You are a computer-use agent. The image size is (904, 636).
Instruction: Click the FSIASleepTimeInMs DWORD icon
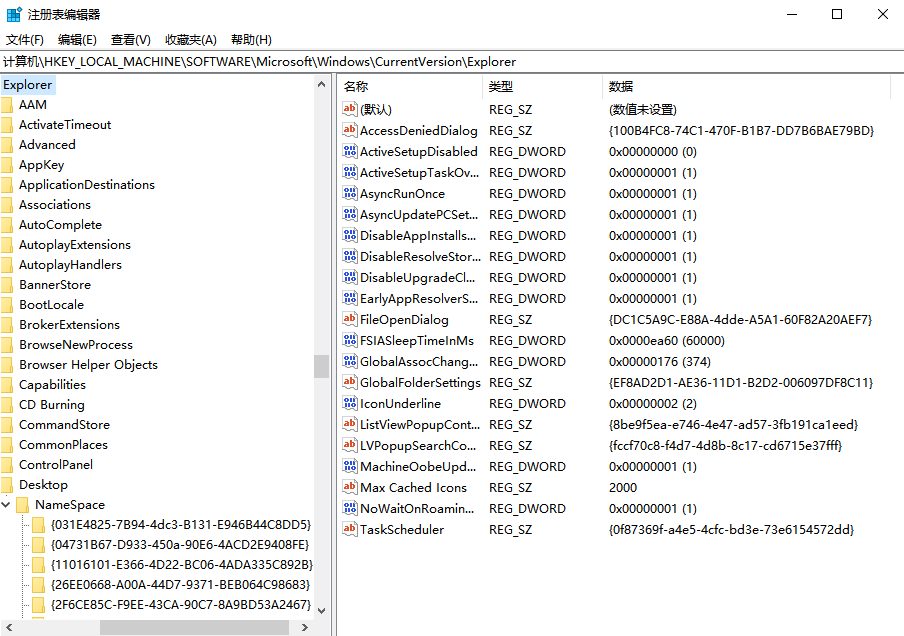point(349,340)
